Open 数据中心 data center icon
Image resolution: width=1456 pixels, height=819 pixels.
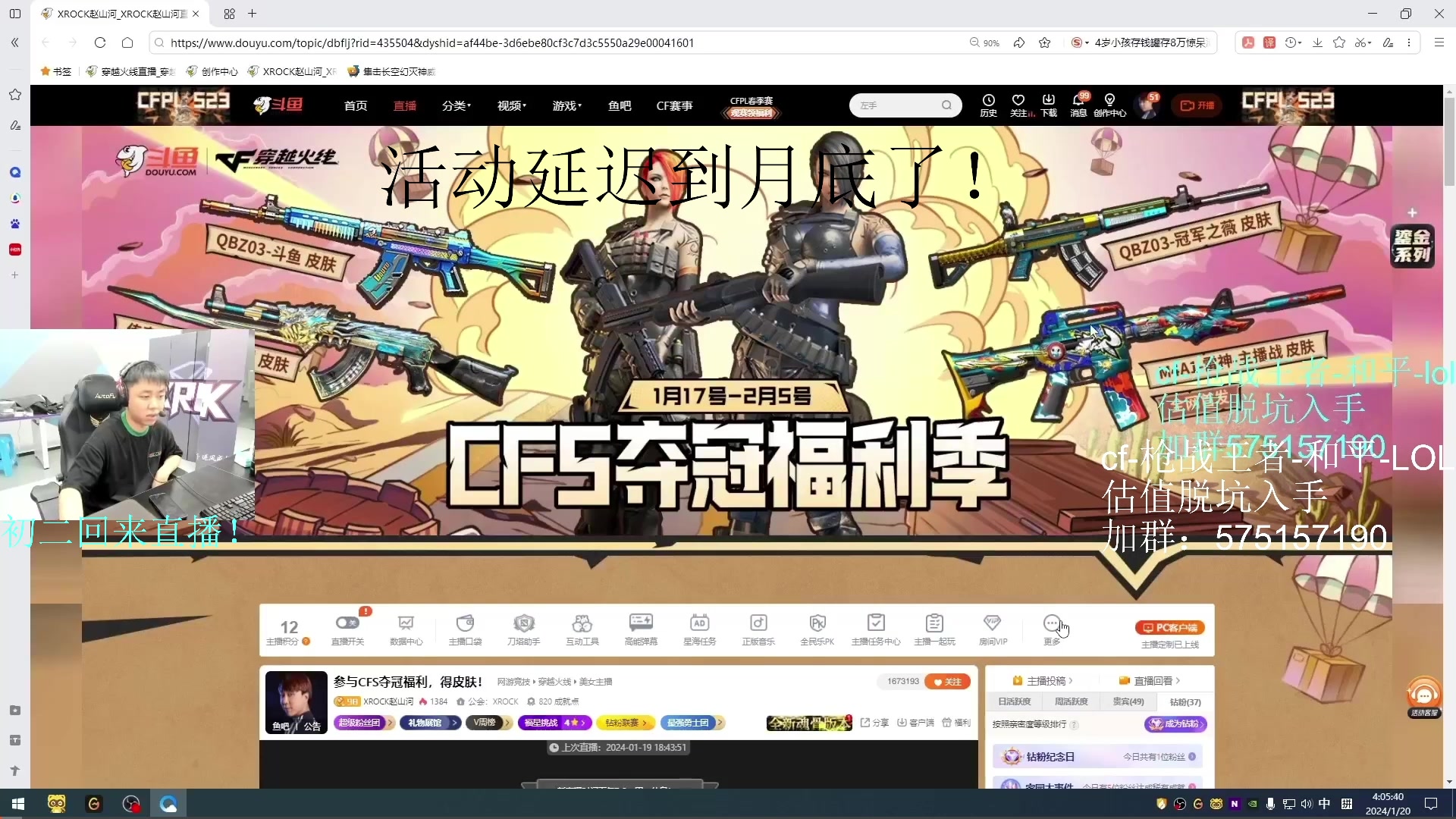(x=406, y=623)
